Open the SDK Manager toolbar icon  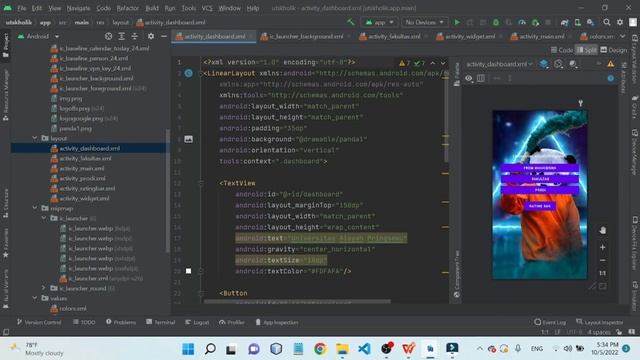tap(591, 22)
